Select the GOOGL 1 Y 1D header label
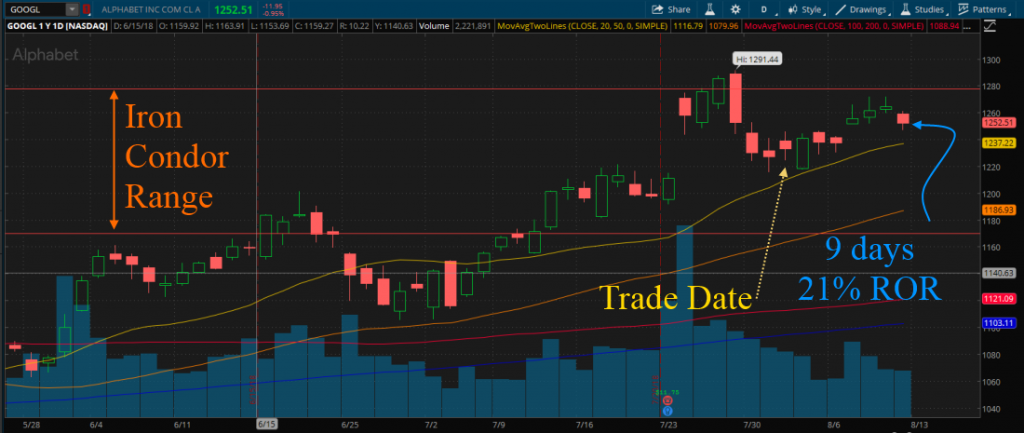 tap(57, 27)
